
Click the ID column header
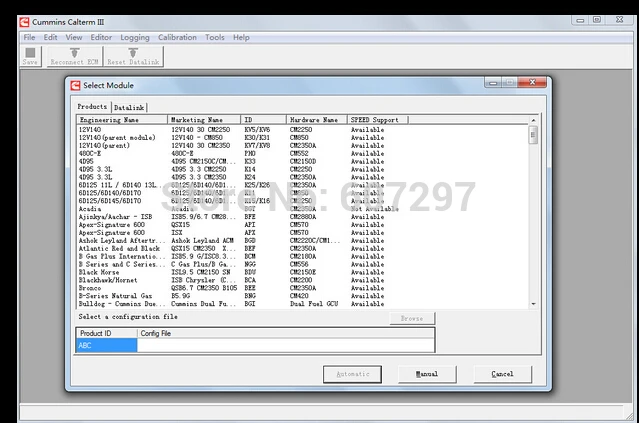(x=263, y=120)
